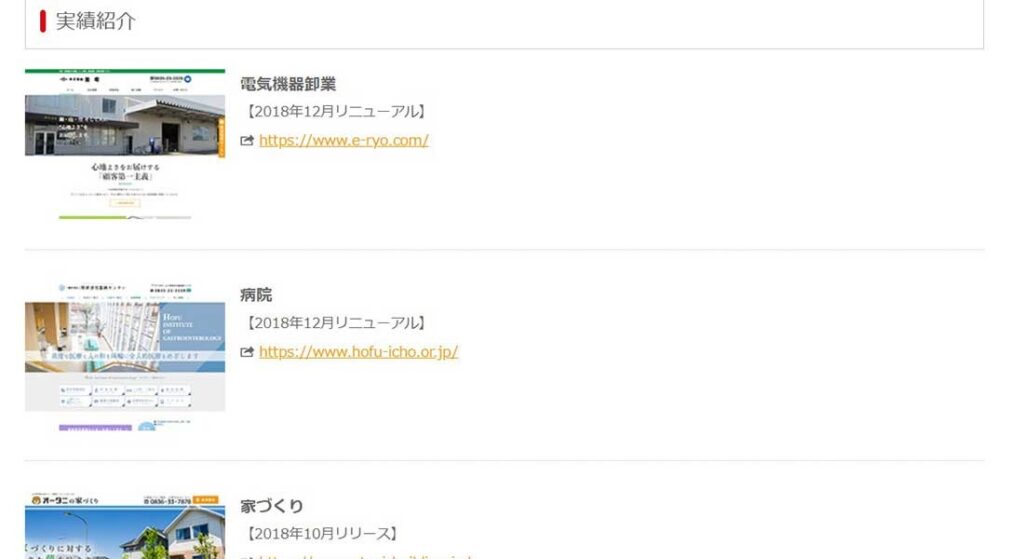Click the purple banner in the hospital thumbnail
The width and height of the screenshot is (1024, 559).
point(95,428)
